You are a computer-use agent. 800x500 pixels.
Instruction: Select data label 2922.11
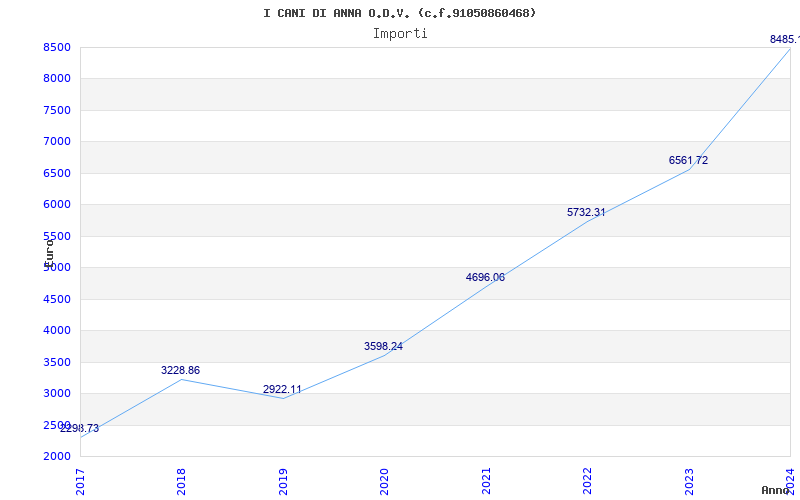[x=282, y=389]
